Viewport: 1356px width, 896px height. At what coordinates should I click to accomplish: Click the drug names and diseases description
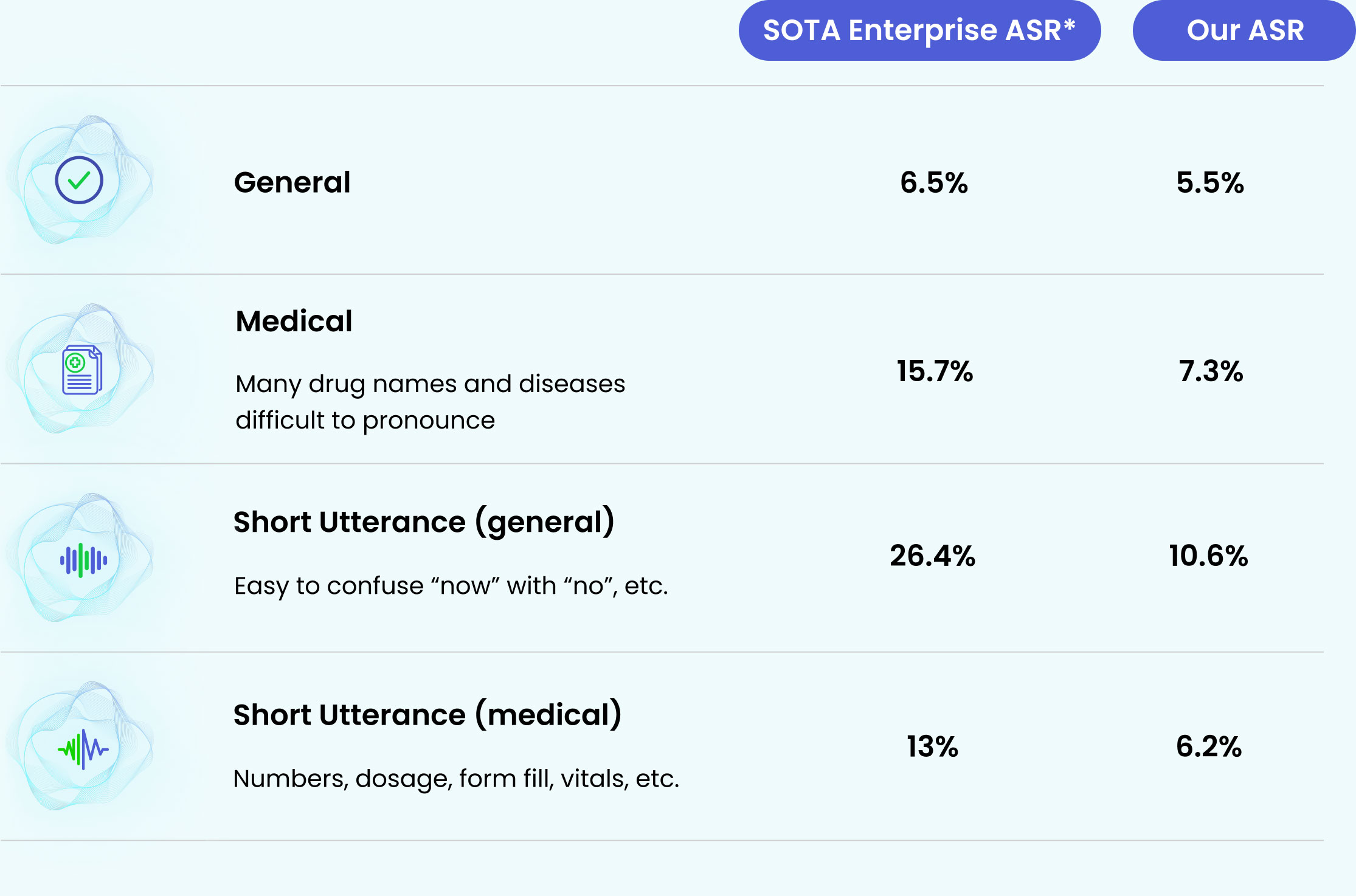tap(430, 402)
